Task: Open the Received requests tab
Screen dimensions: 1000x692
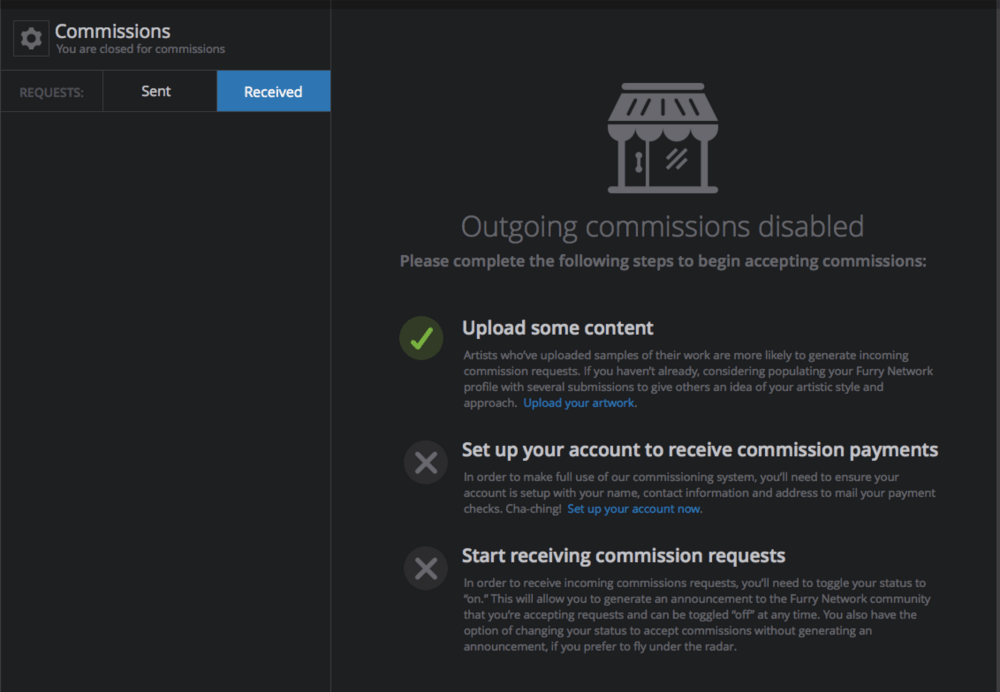Action: tap(273, 90)
